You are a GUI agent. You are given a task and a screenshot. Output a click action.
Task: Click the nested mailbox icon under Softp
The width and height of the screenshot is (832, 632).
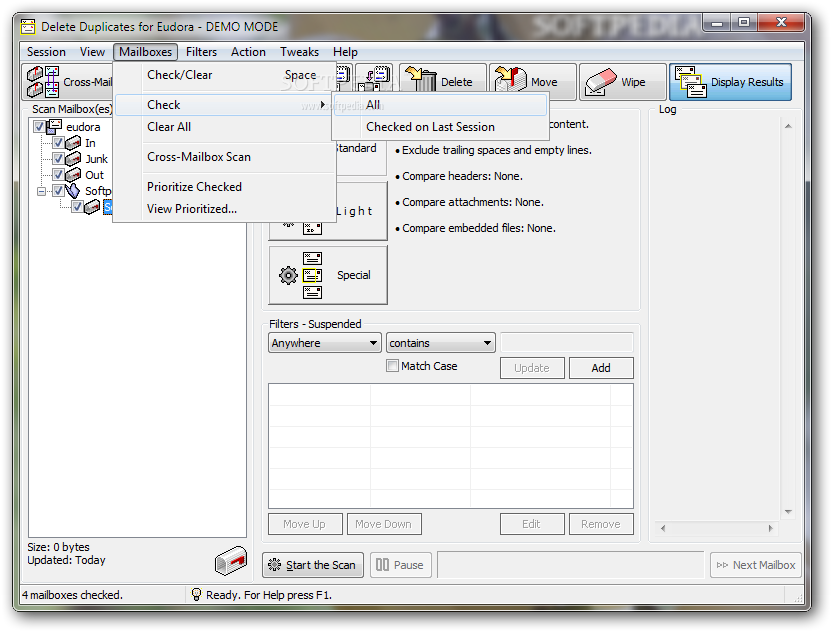point(92,206)
